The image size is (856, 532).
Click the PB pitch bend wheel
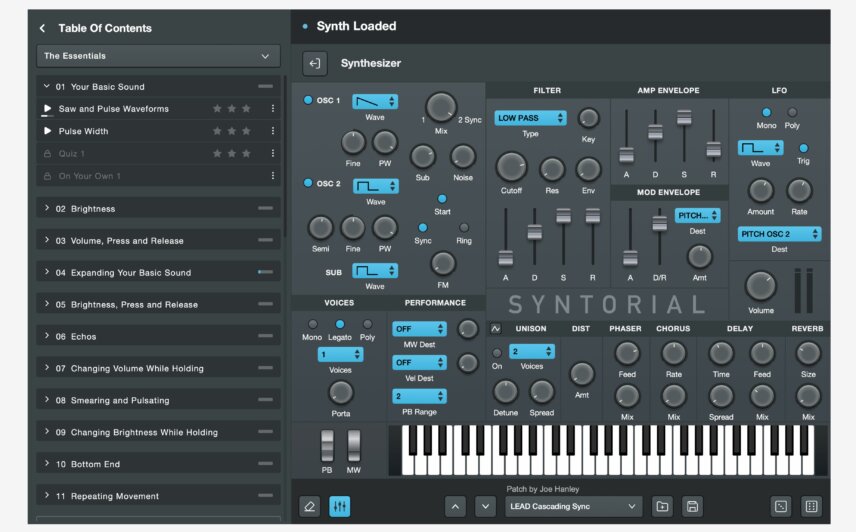pyautogui.click(x=327, y=445)
